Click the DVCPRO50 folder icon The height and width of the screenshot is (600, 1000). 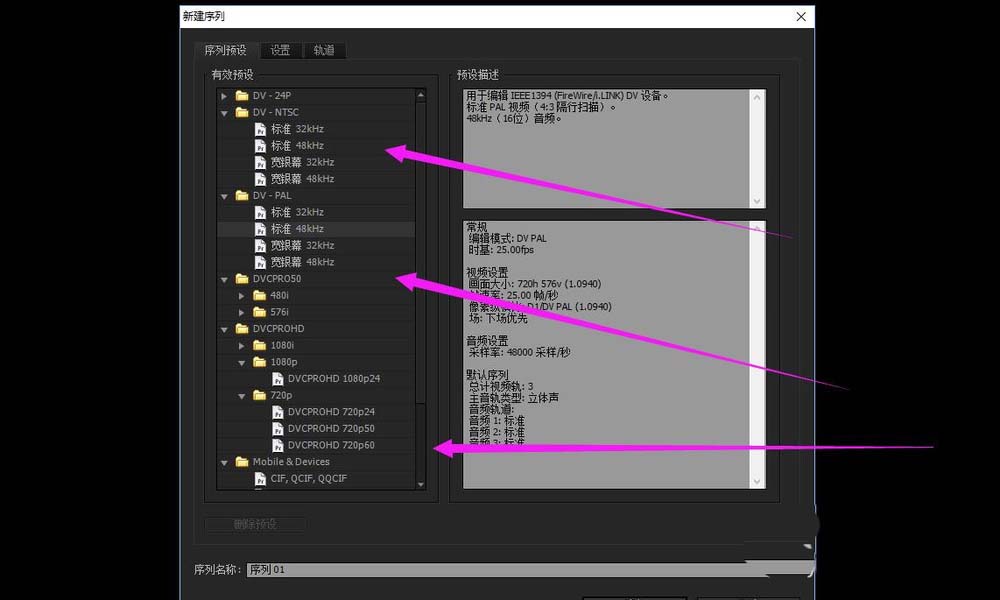240,278
